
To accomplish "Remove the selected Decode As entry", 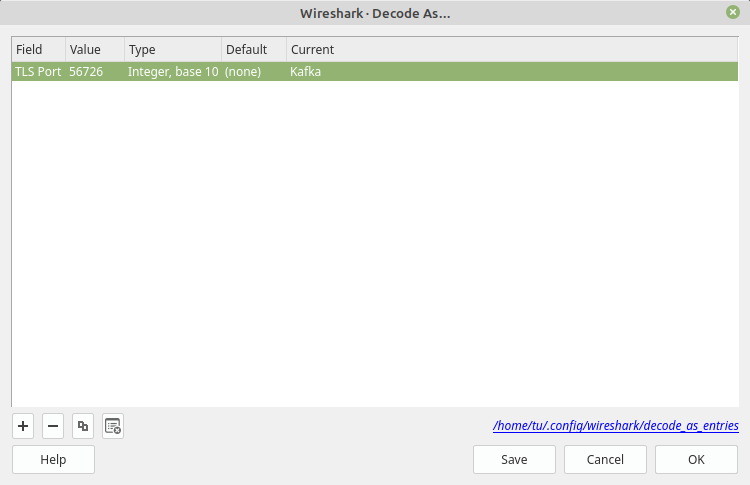I will (x=53, y=426).
